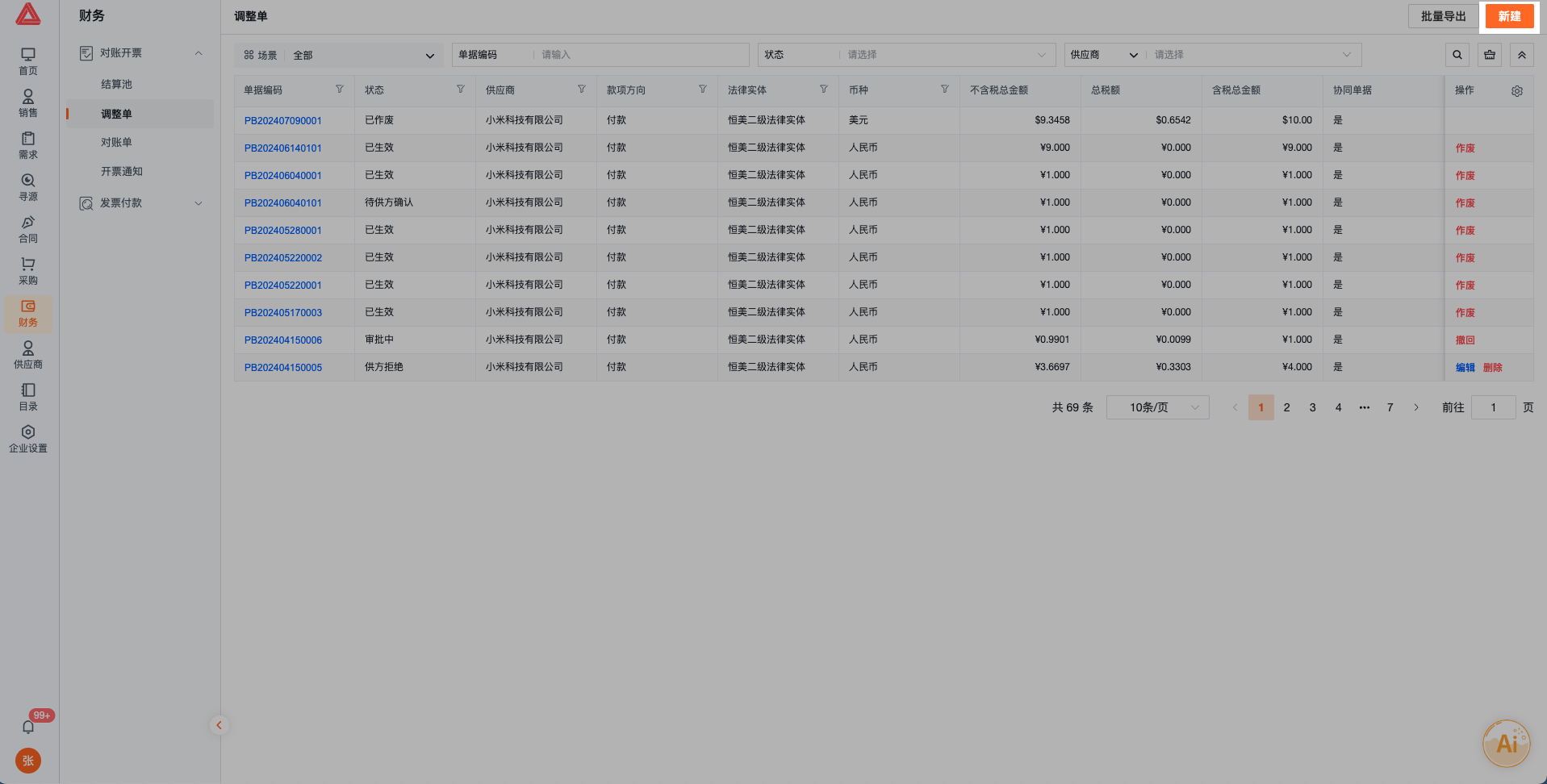Open document PB202407090001

tap(283, 120)
